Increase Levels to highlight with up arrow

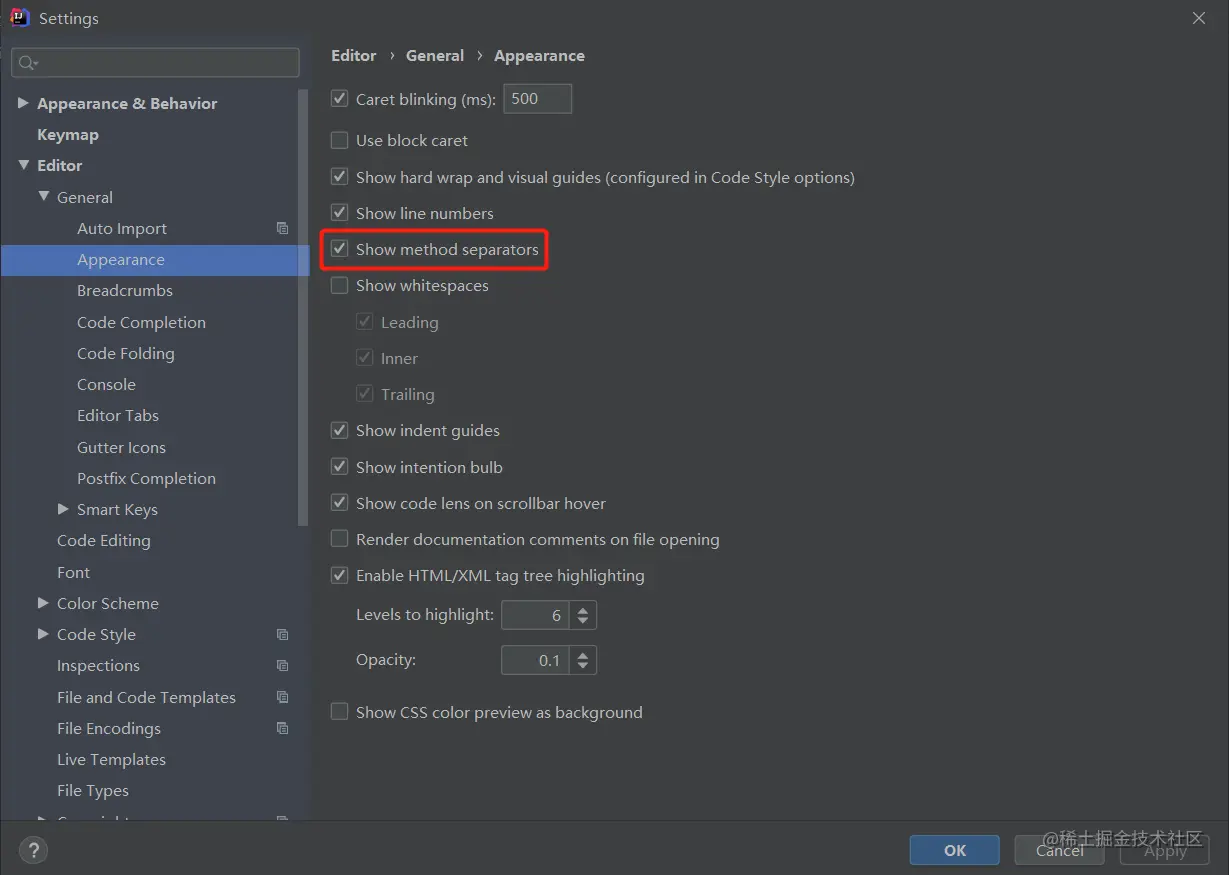point(583,608)
